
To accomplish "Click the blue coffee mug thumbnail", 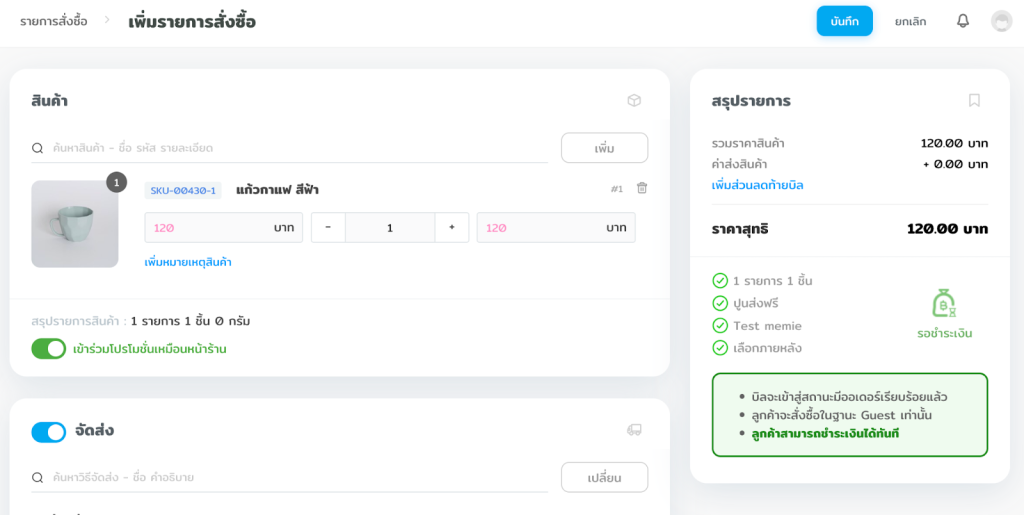I will [x=75, y=224].
